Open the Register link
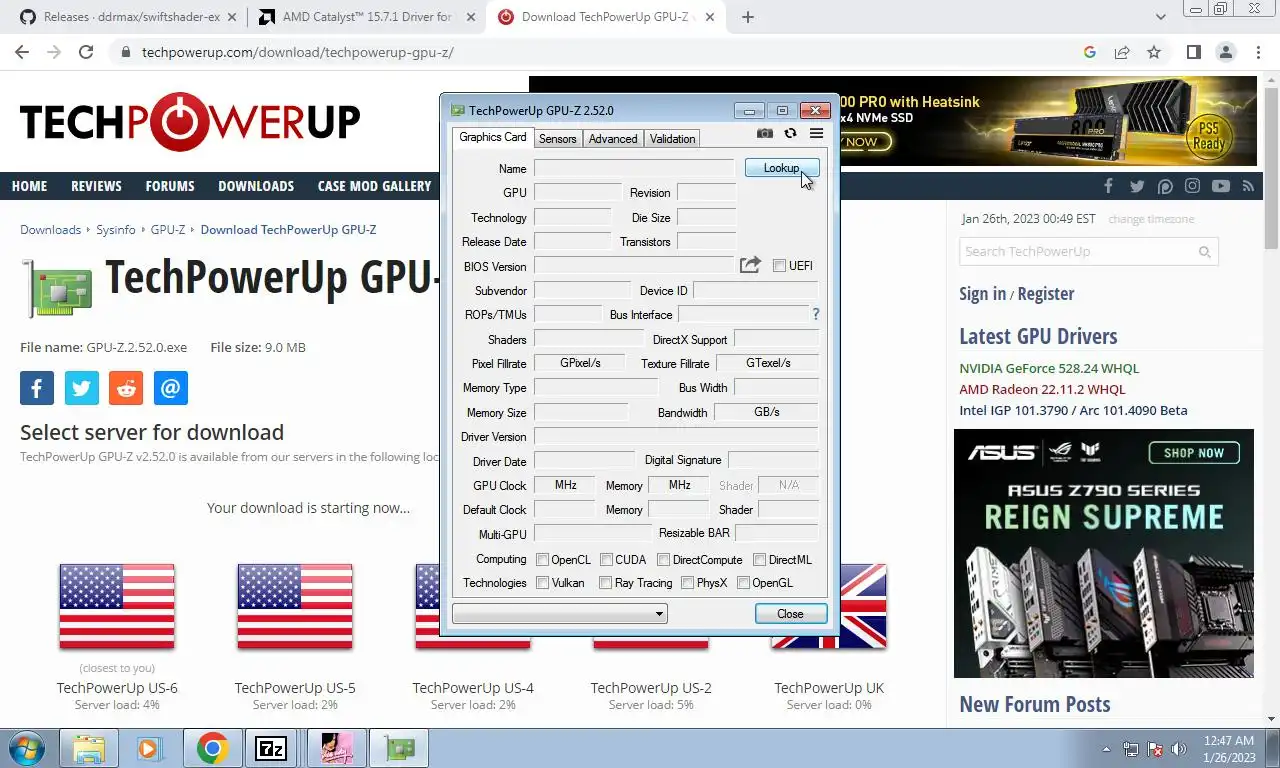Image resolution: width=1280 pixels, height=768 pixels. (x=1046, y=293)
